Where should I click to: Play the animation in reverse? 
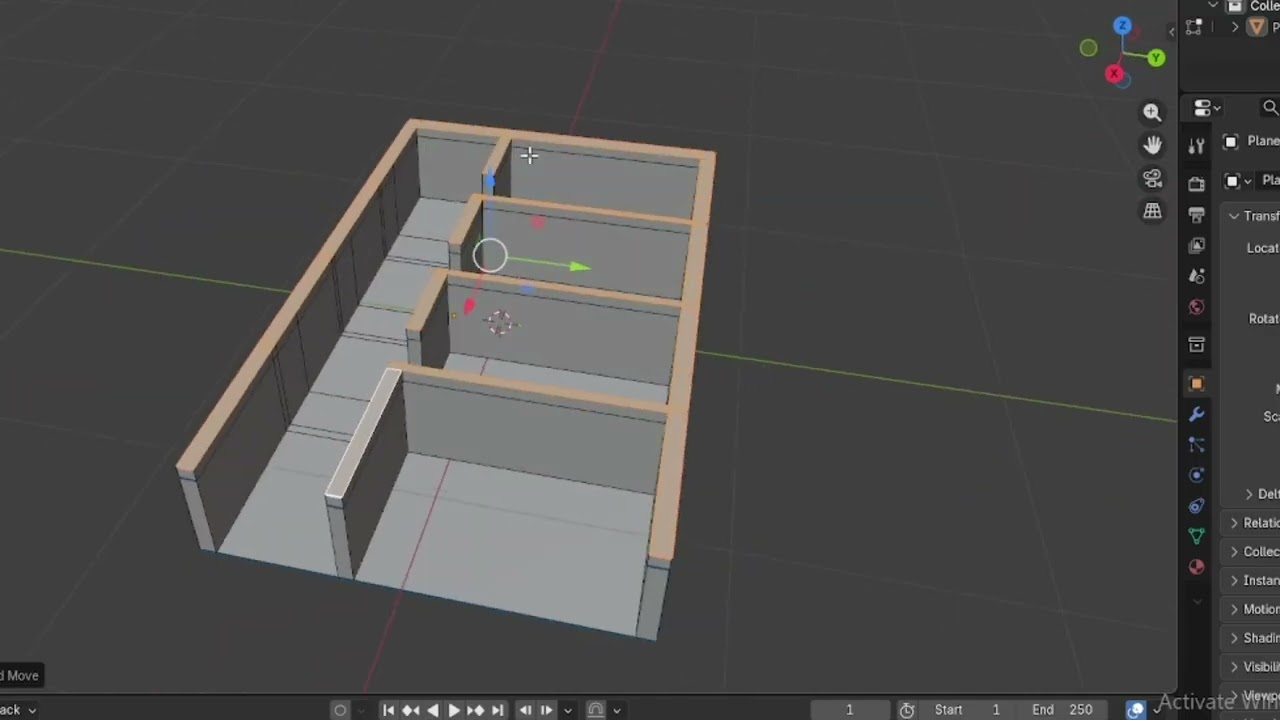[x=432, y=710]
